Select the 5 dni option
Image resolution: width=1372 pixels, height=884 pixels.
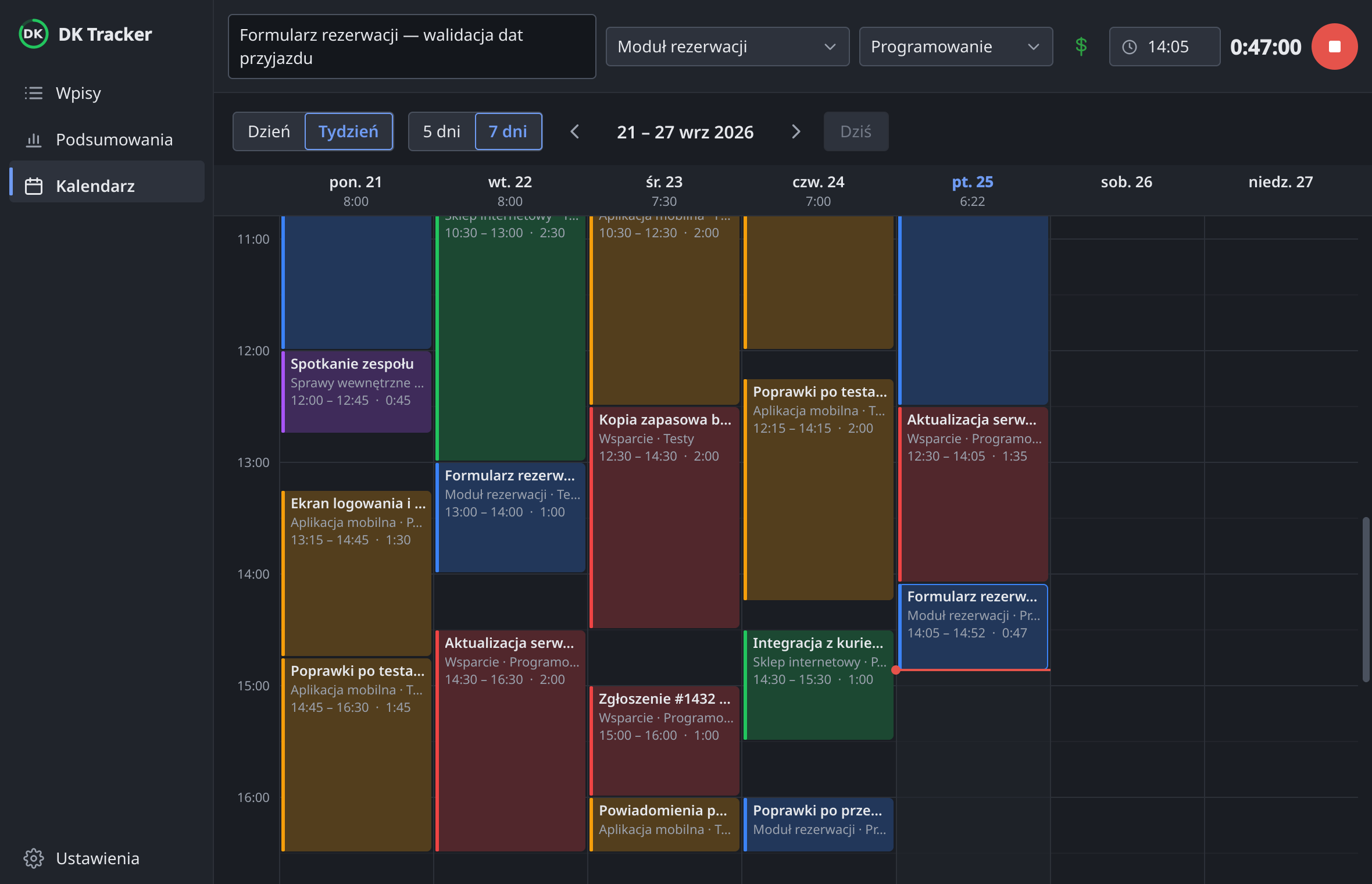(x=442, y=131)
